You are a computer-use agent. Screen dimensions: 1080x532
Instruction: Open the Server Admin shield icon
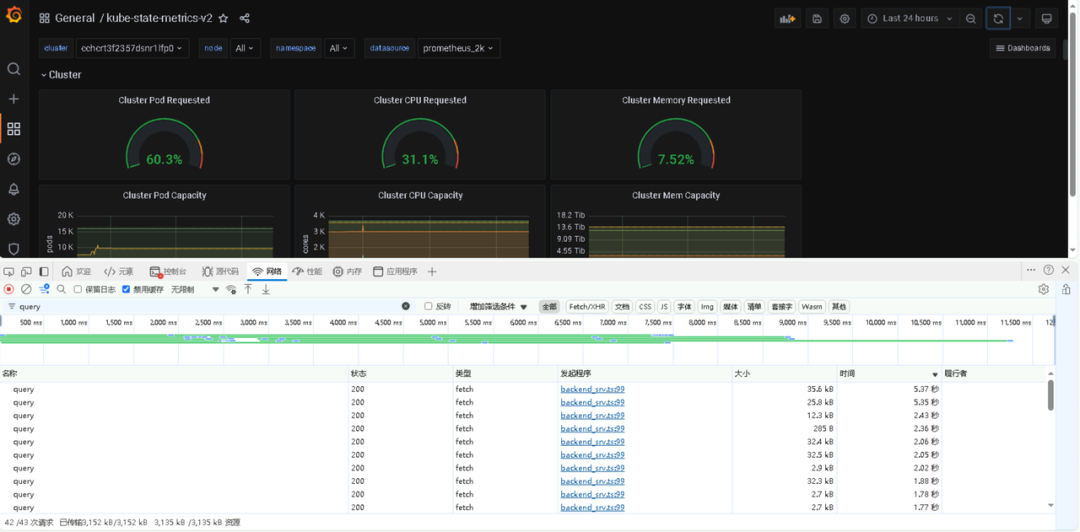(14, 249)
